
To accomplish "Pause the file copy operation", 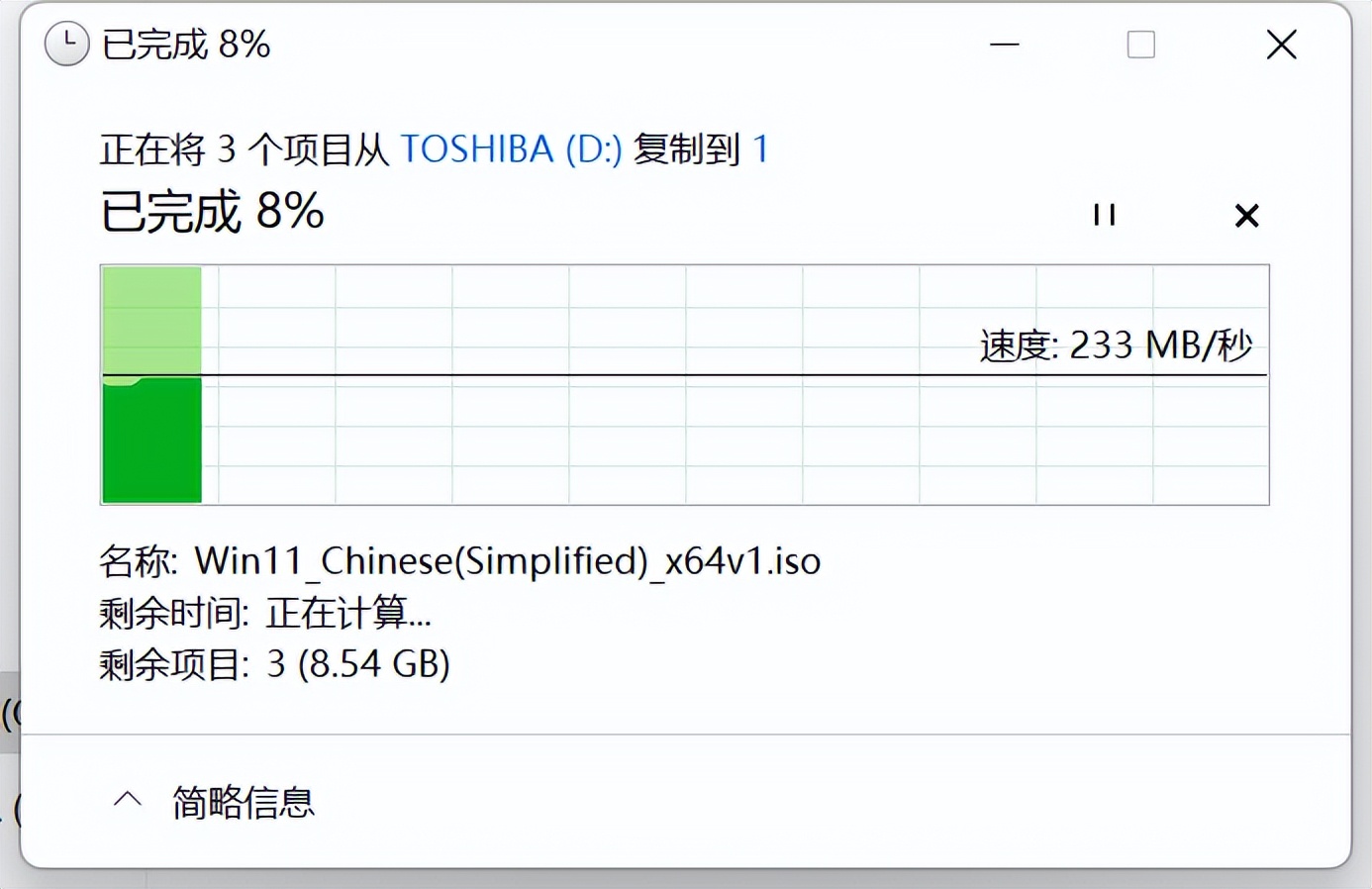I will point(1105,216).
